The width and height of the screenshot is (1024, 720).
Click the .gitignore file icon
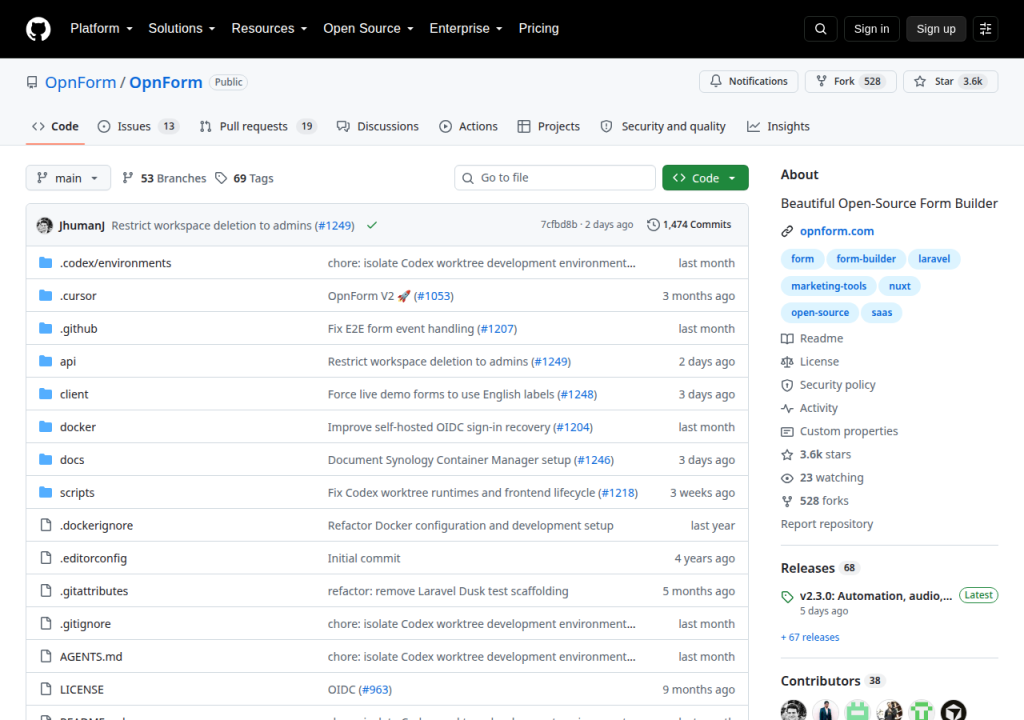tap(46, 623)
